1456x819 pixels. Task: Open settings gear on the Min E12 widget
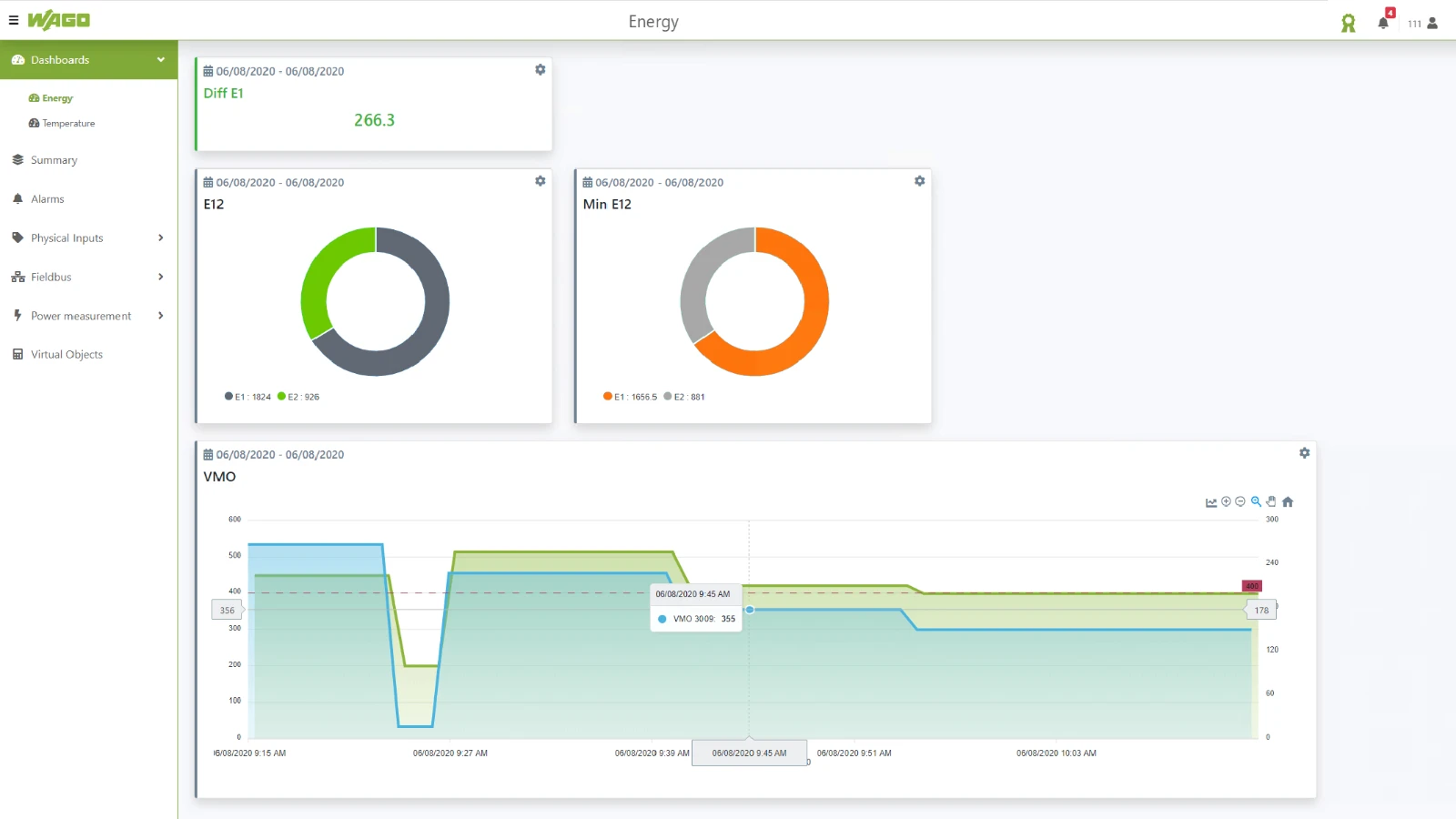(919, 181)
